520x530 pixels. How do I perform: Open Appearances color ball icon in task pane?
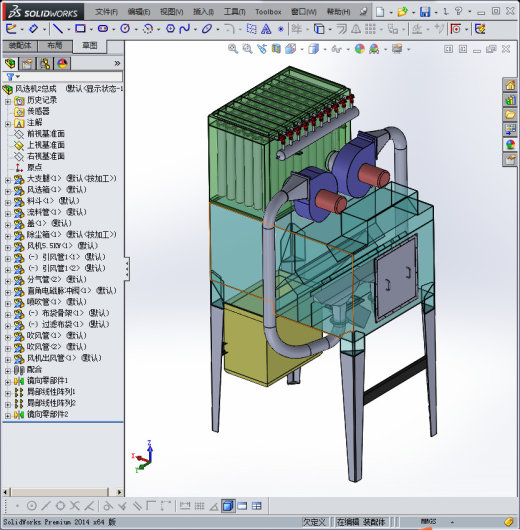tap(510, 144)
